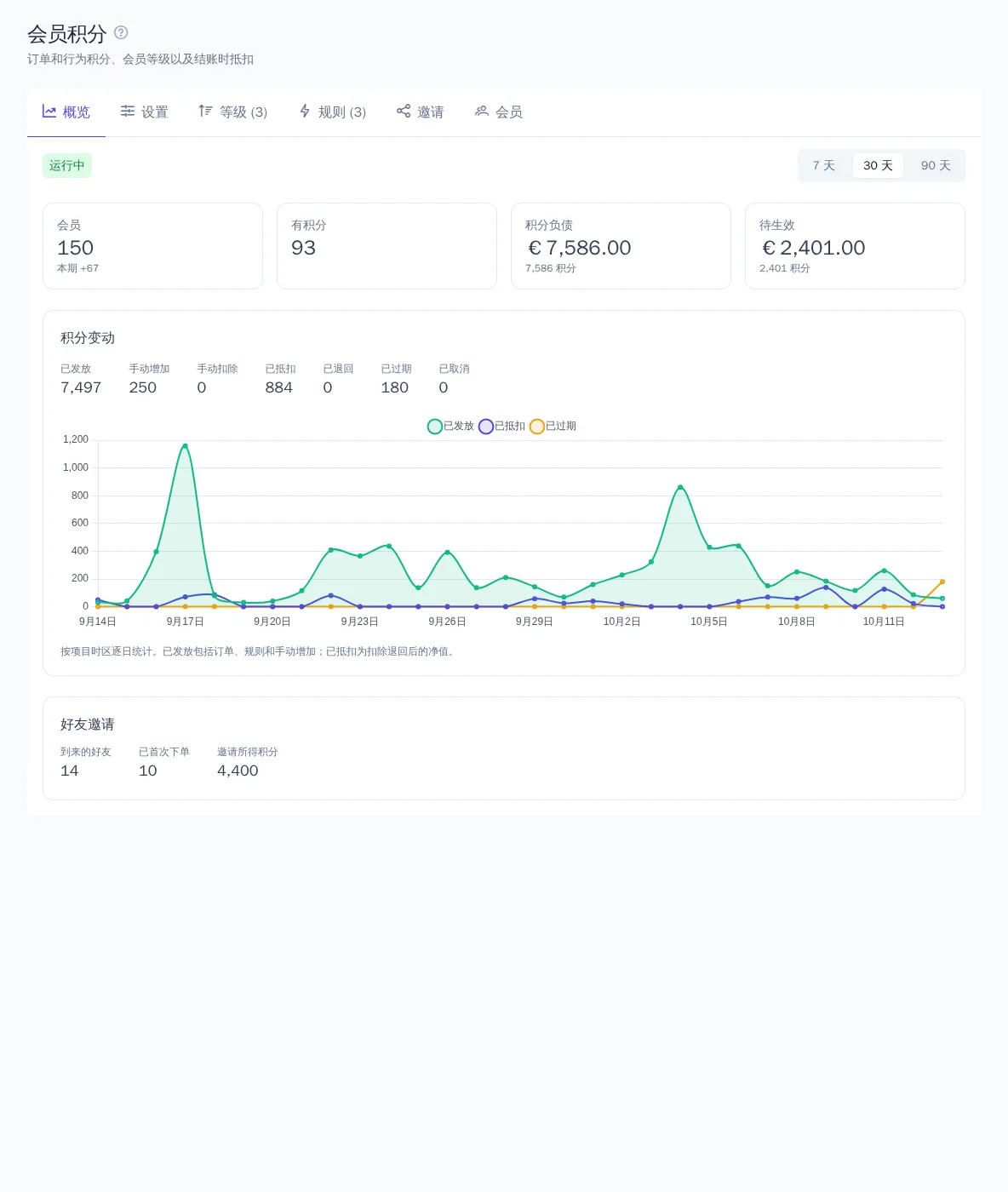Click the 10月4日 peak point near 860
The width and height of the screenshot is (1008, 1192).
click(680, 487)
